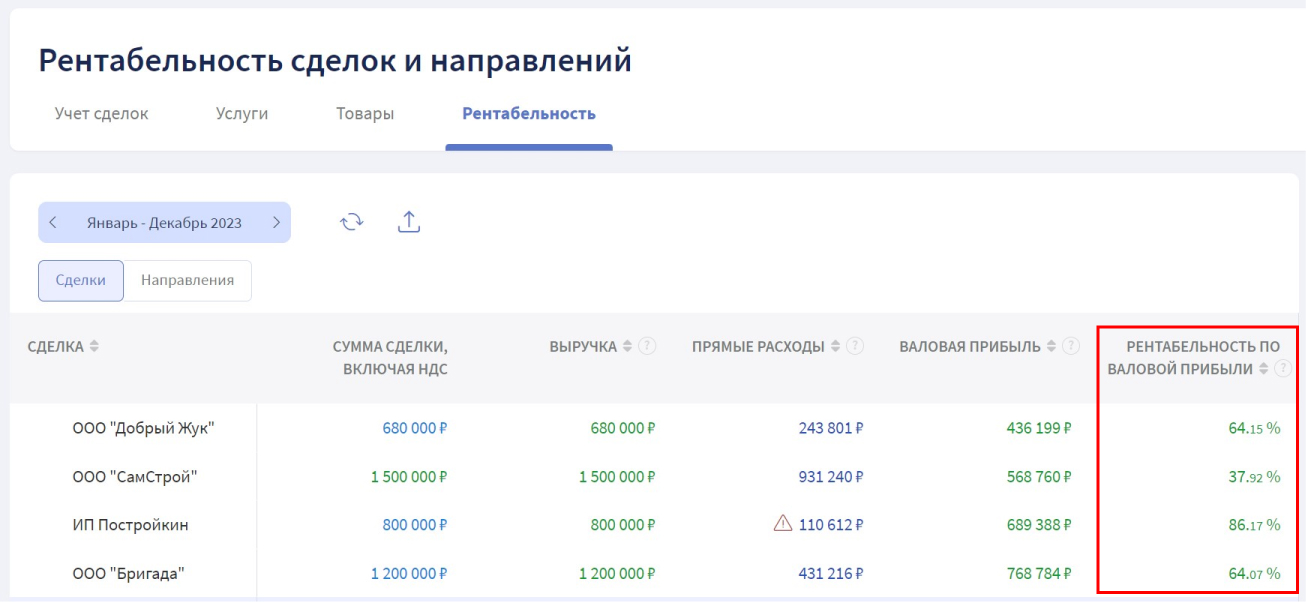This screenshot has height=602, width=1306.
Task: Open deal sum 680 000 ₽ link
Action: [414, 428]
